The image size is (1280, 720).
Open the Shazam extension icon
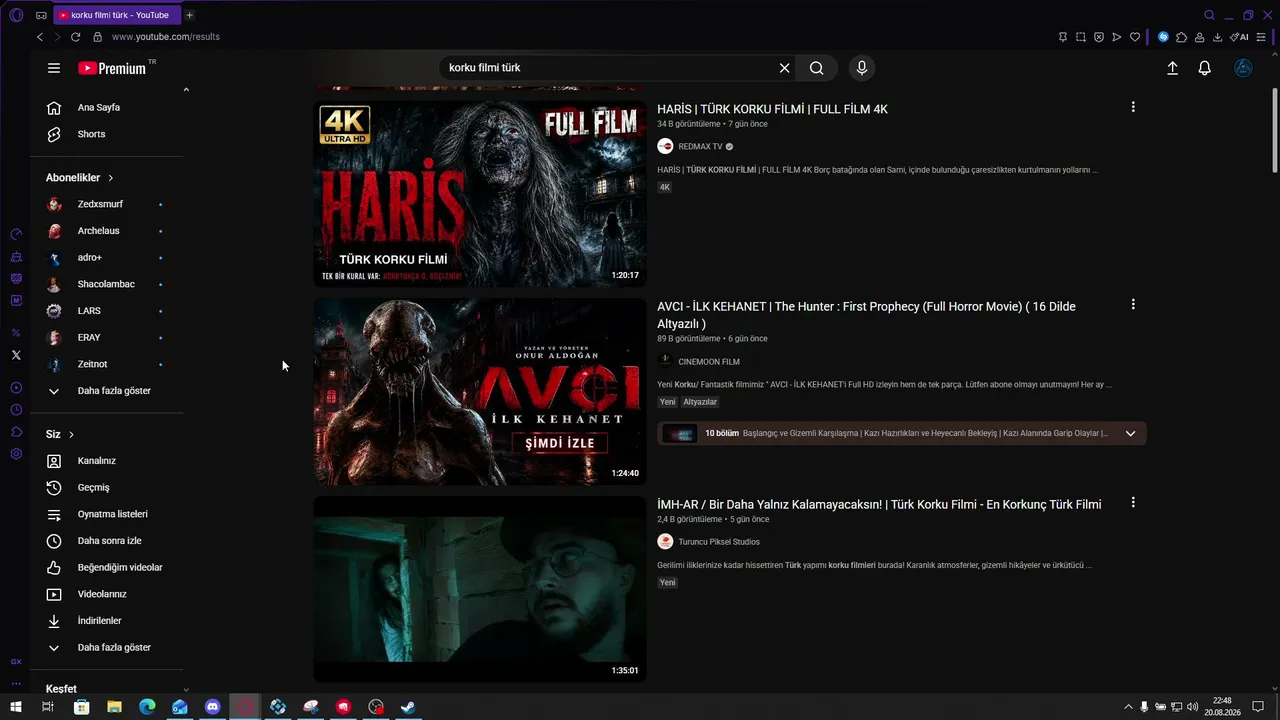(1163, 37)
